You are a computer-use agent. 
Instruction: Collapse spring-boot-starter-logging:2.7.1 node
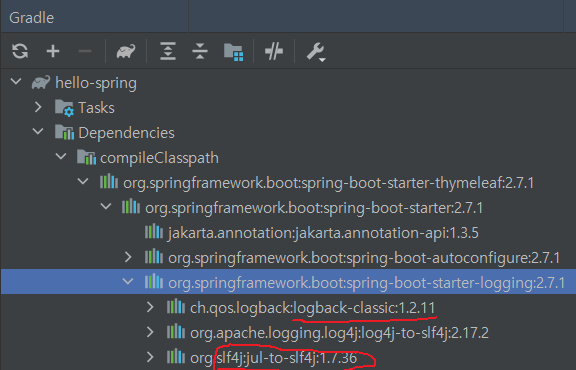tap(128, 282)
